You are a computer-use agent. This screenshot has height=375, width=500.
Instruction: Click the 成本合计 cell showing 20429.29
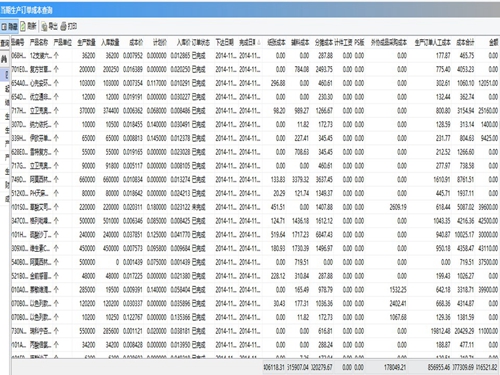pos(465,331)
